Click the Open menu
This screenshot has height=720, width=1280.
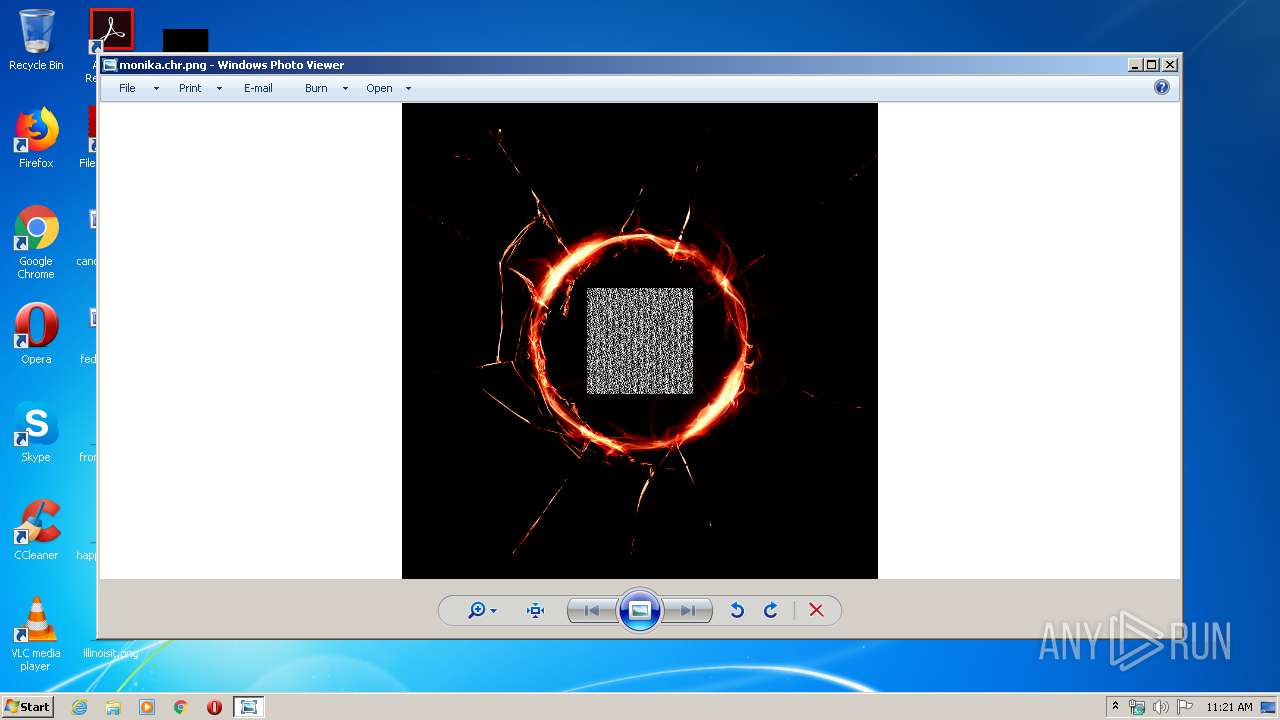[379, 88]
